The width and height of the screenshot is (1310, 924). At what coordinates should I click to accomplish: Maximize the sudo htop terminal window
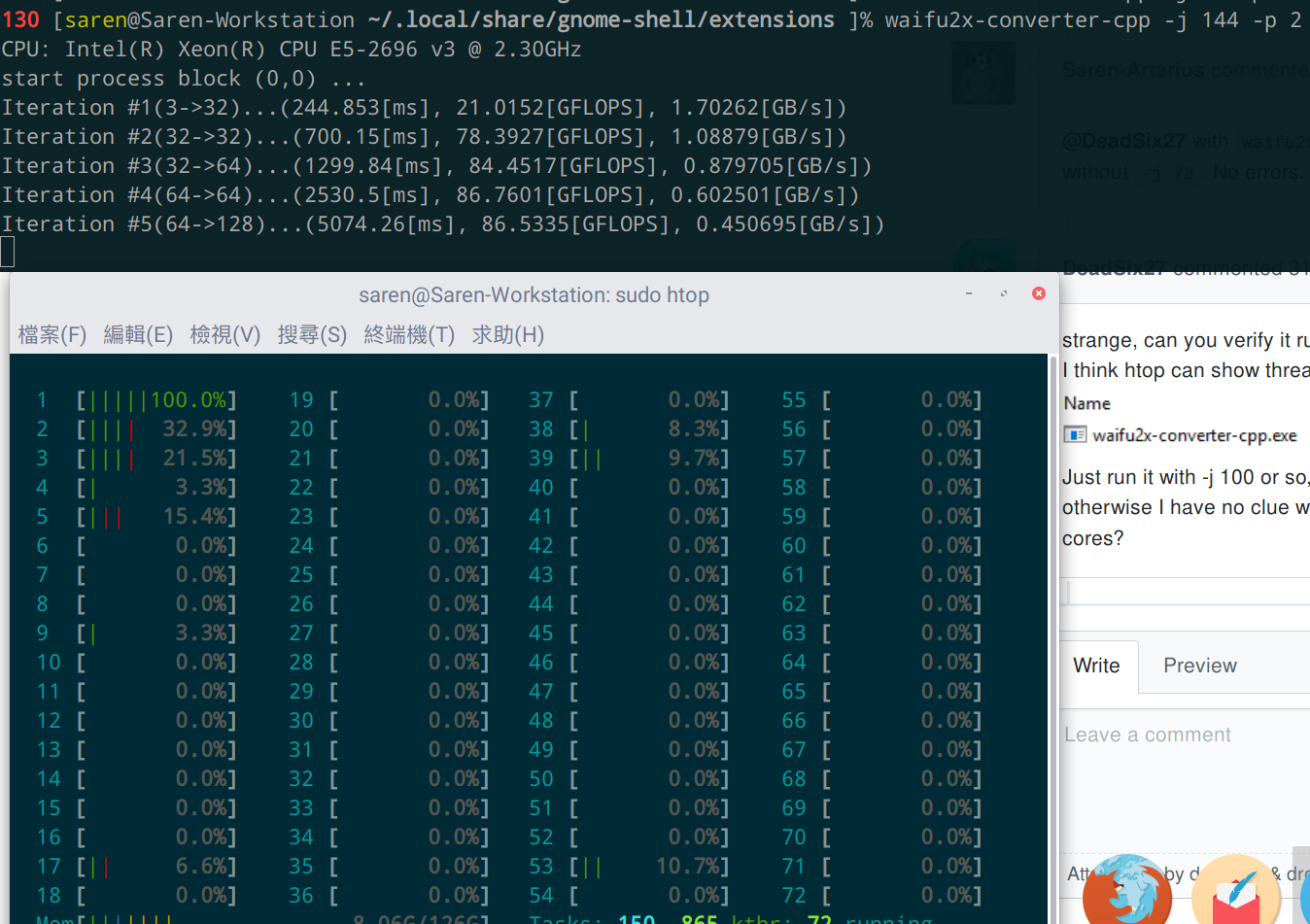(x=1004, y=293)
